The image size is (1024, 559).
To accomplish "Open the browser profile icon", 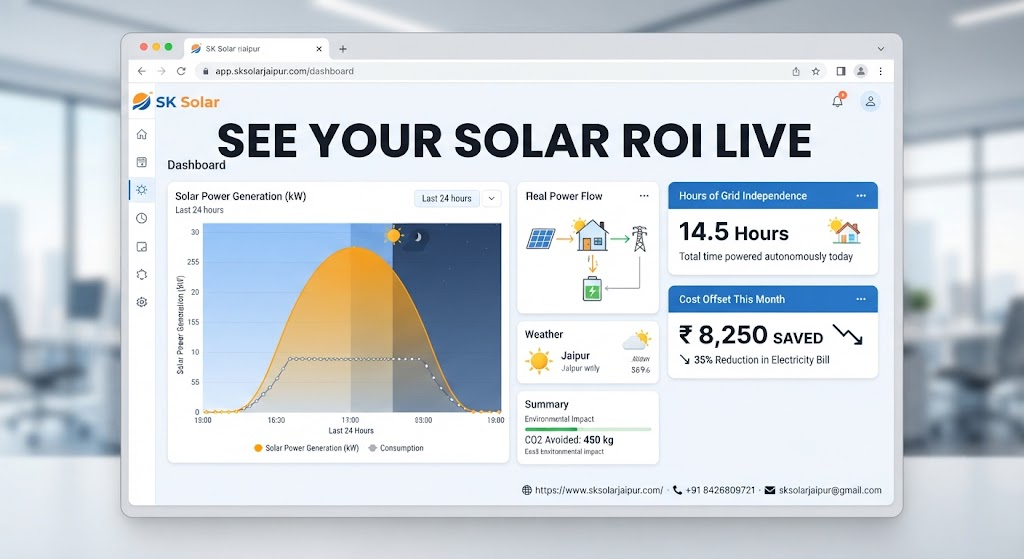I will [861, 71].
